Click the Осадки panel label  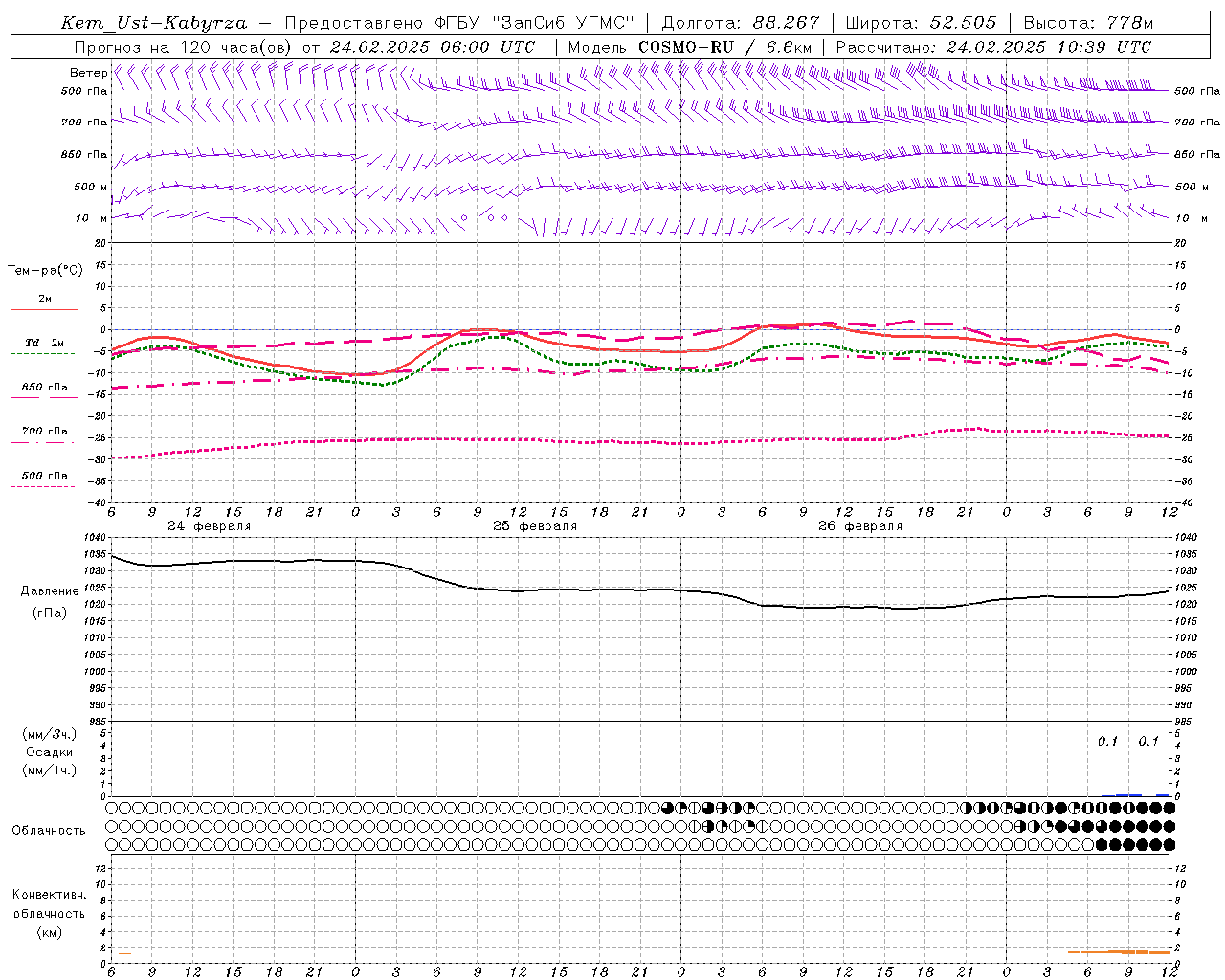coord(50,752)
